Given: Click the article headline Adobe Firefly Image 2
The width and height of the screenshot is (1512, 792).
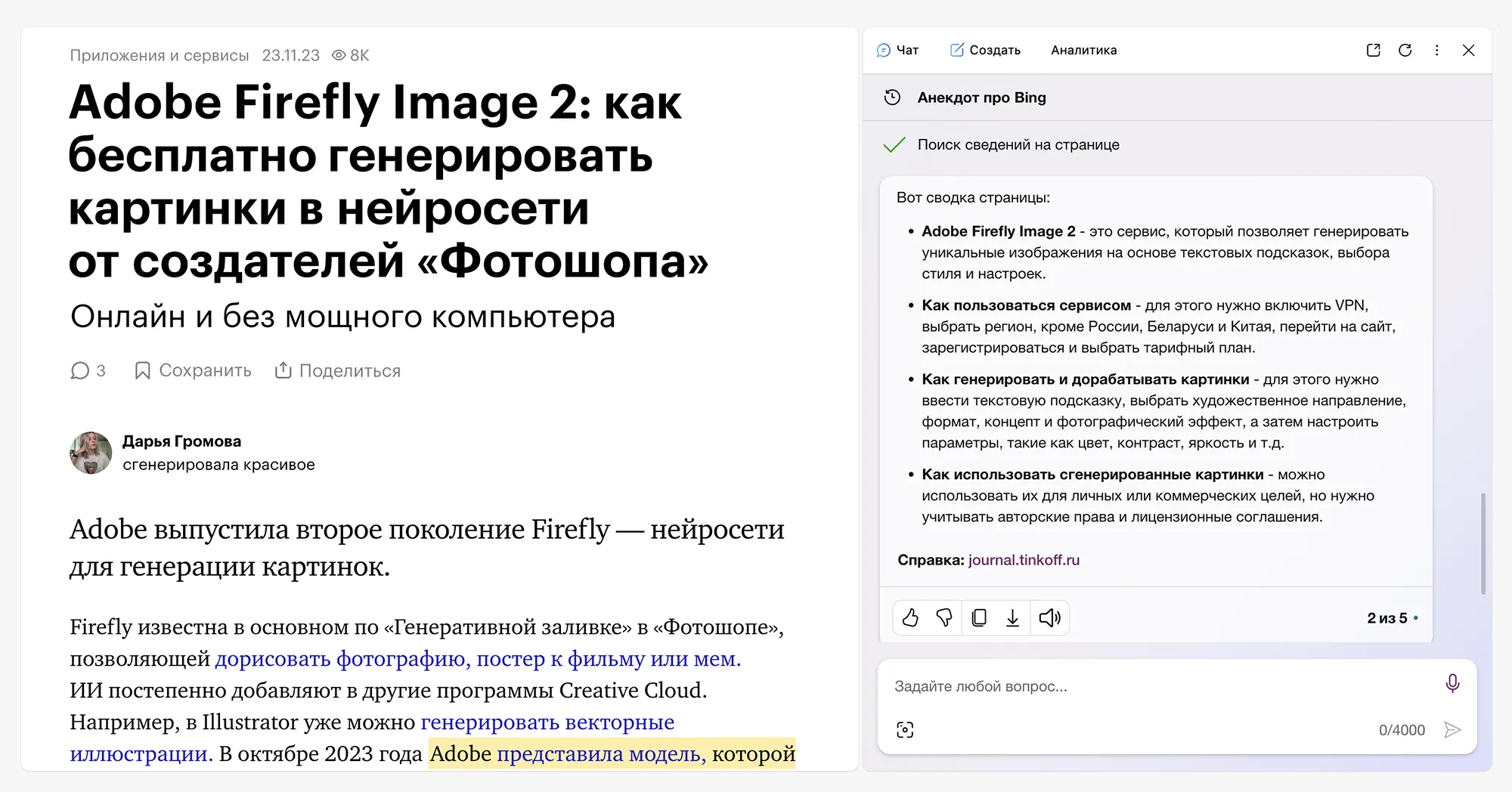Looking at the screenshot, I should (389, 181).
